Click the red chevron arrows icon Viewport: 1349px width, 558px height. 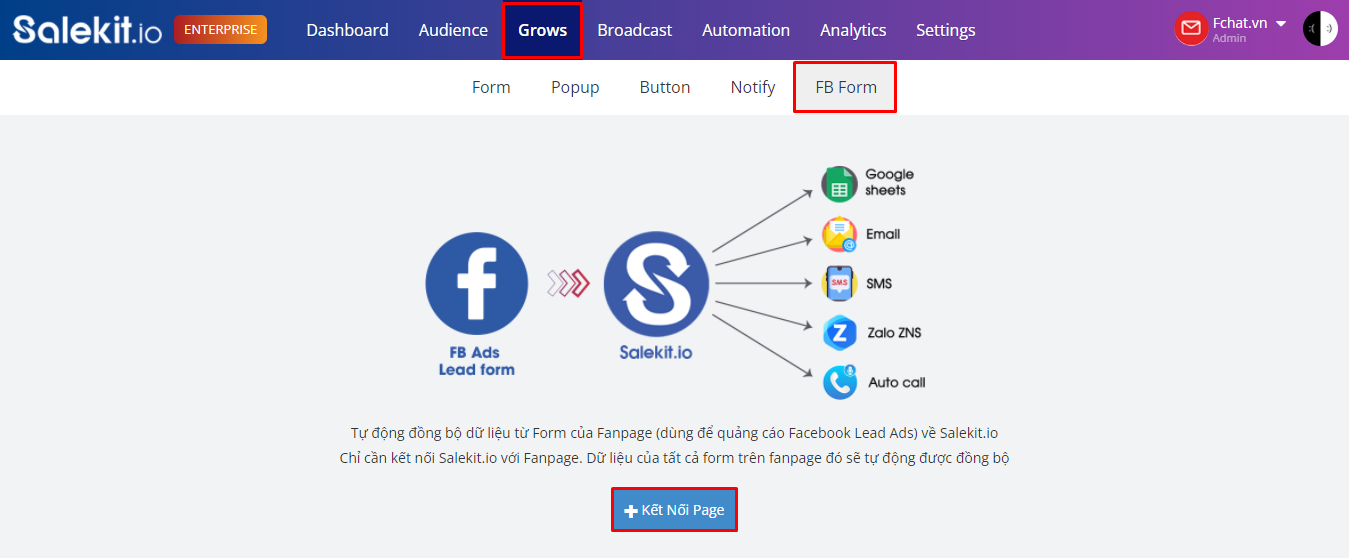(568, 284)
